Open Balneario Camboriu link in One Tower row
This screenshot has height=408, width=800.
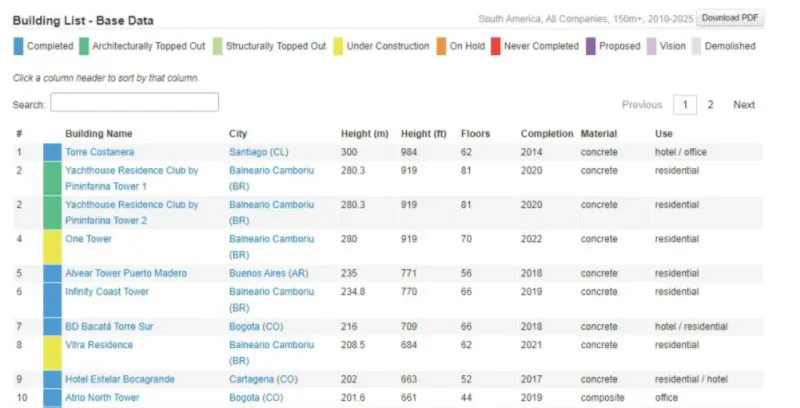271,246
